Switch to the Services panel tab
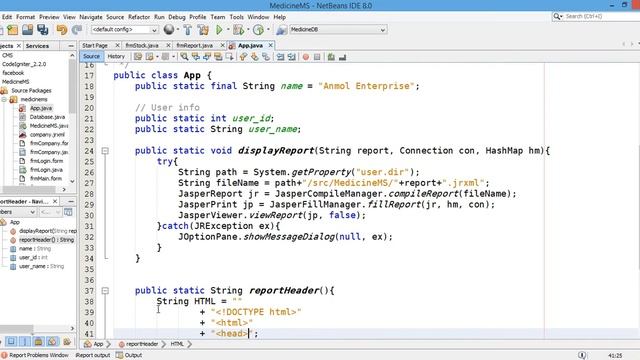640x360 pixels. pyautogui.click(x=37, y=46)
